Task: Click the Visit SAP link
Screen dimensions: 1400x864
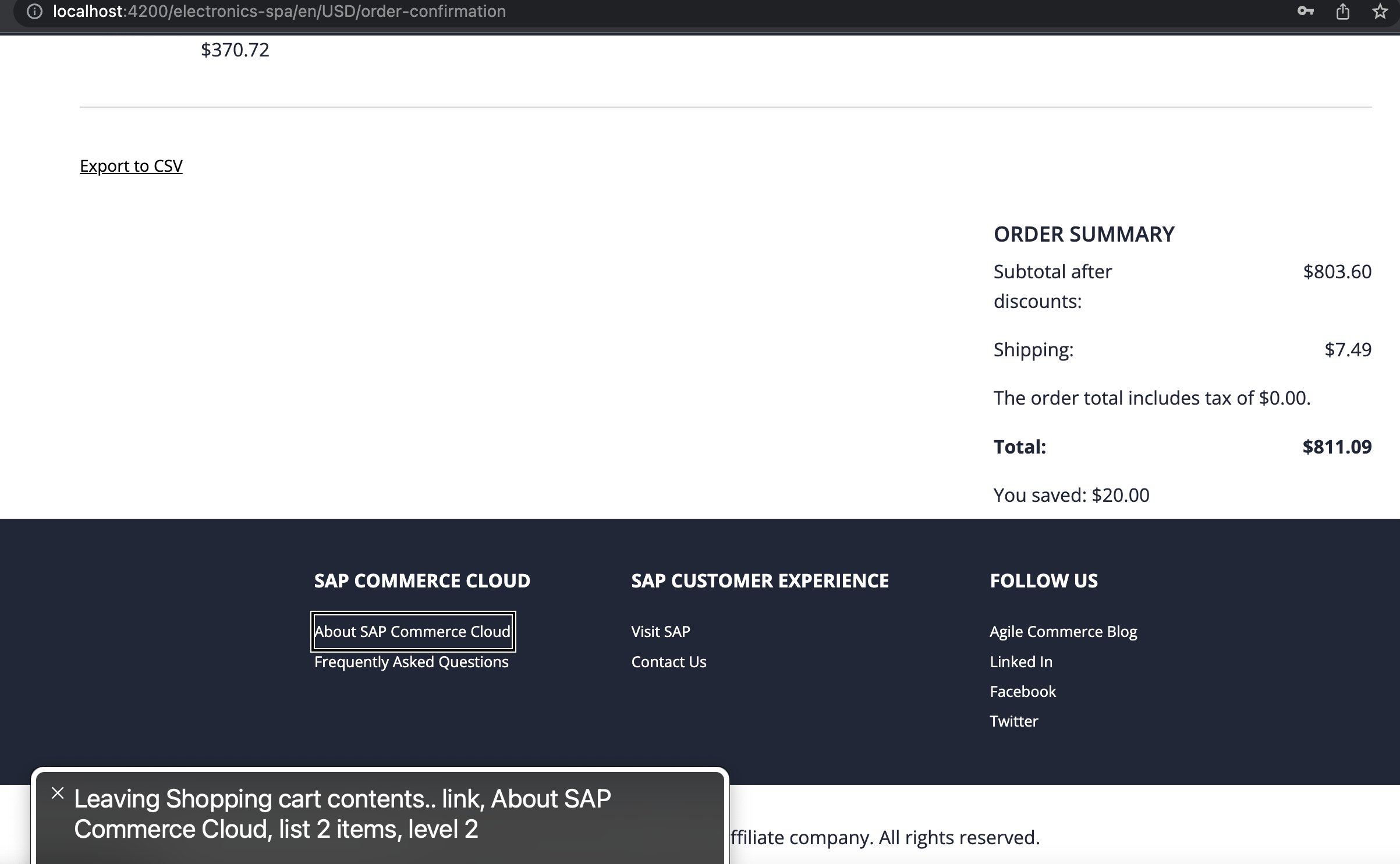Action: coord(661,631)
